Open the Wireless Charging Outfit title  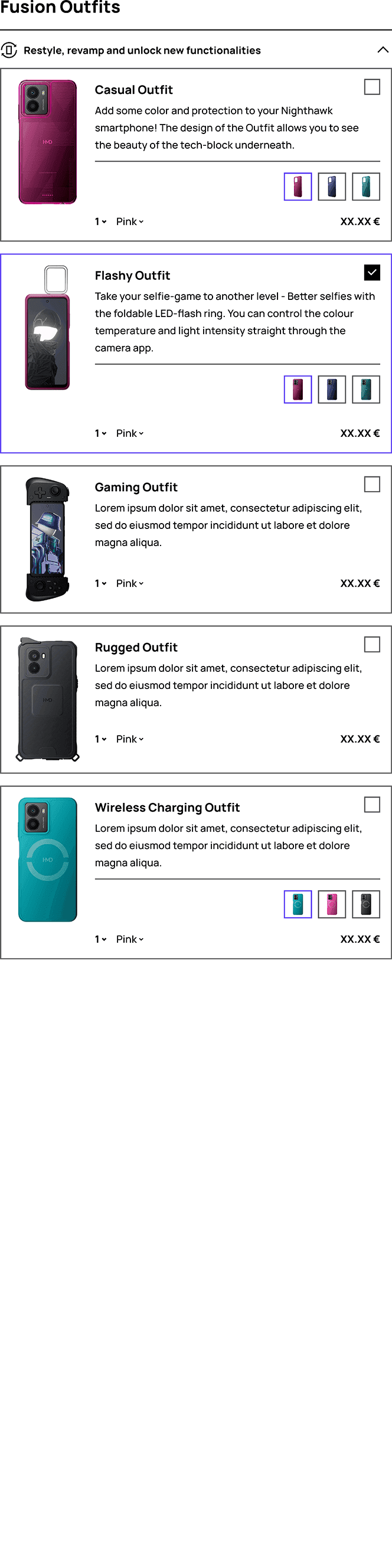click(168, 807)
